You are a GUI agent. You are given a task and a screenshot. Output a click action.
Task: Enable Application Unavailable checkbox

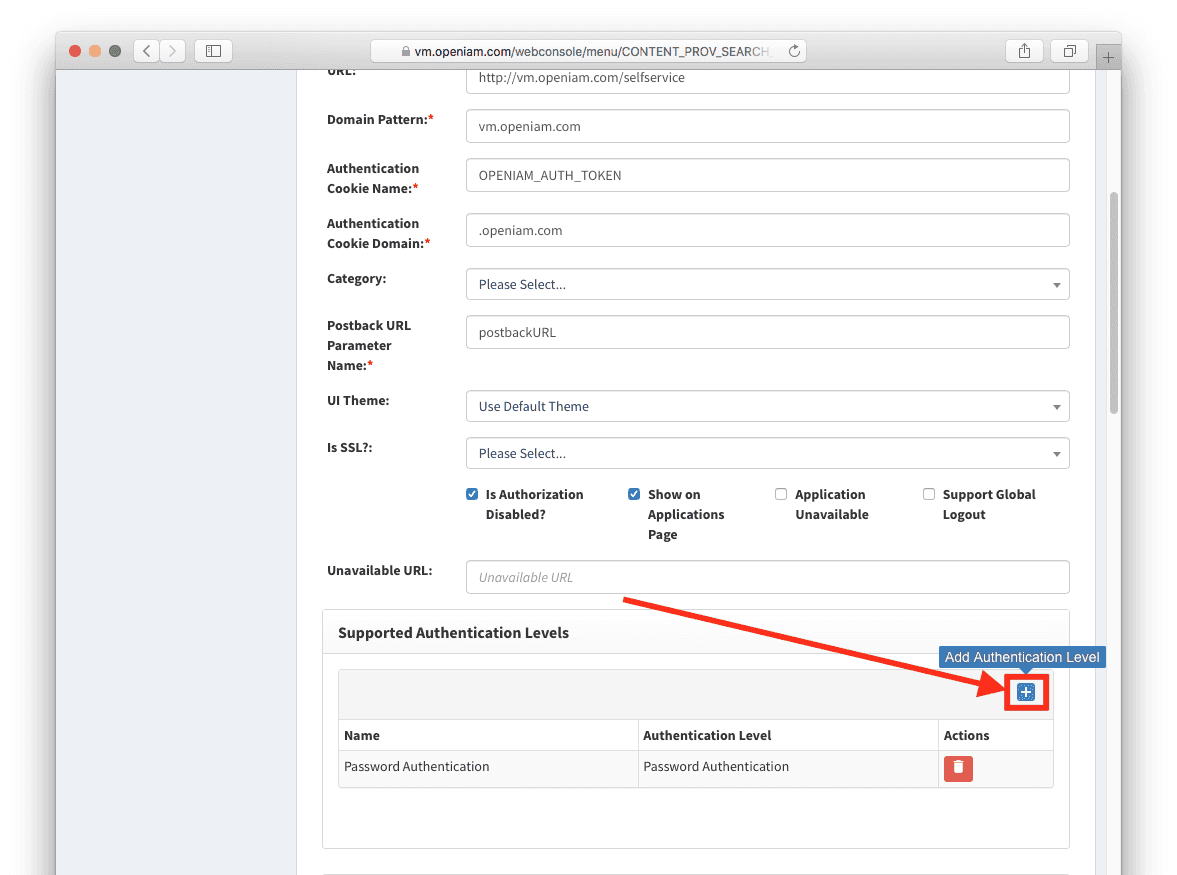tap(781, 494)
